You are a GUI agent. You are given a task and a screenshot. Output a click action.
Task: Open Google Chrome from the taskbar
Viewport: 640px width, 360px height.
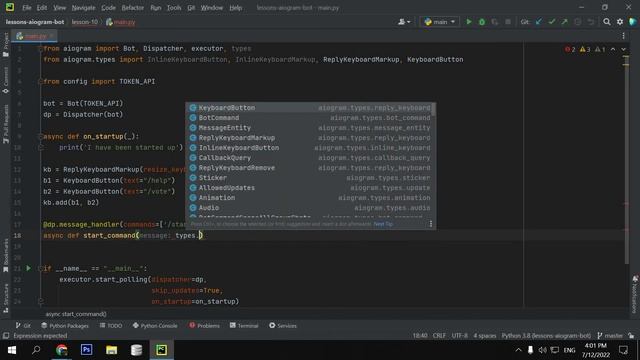point(62,350)
